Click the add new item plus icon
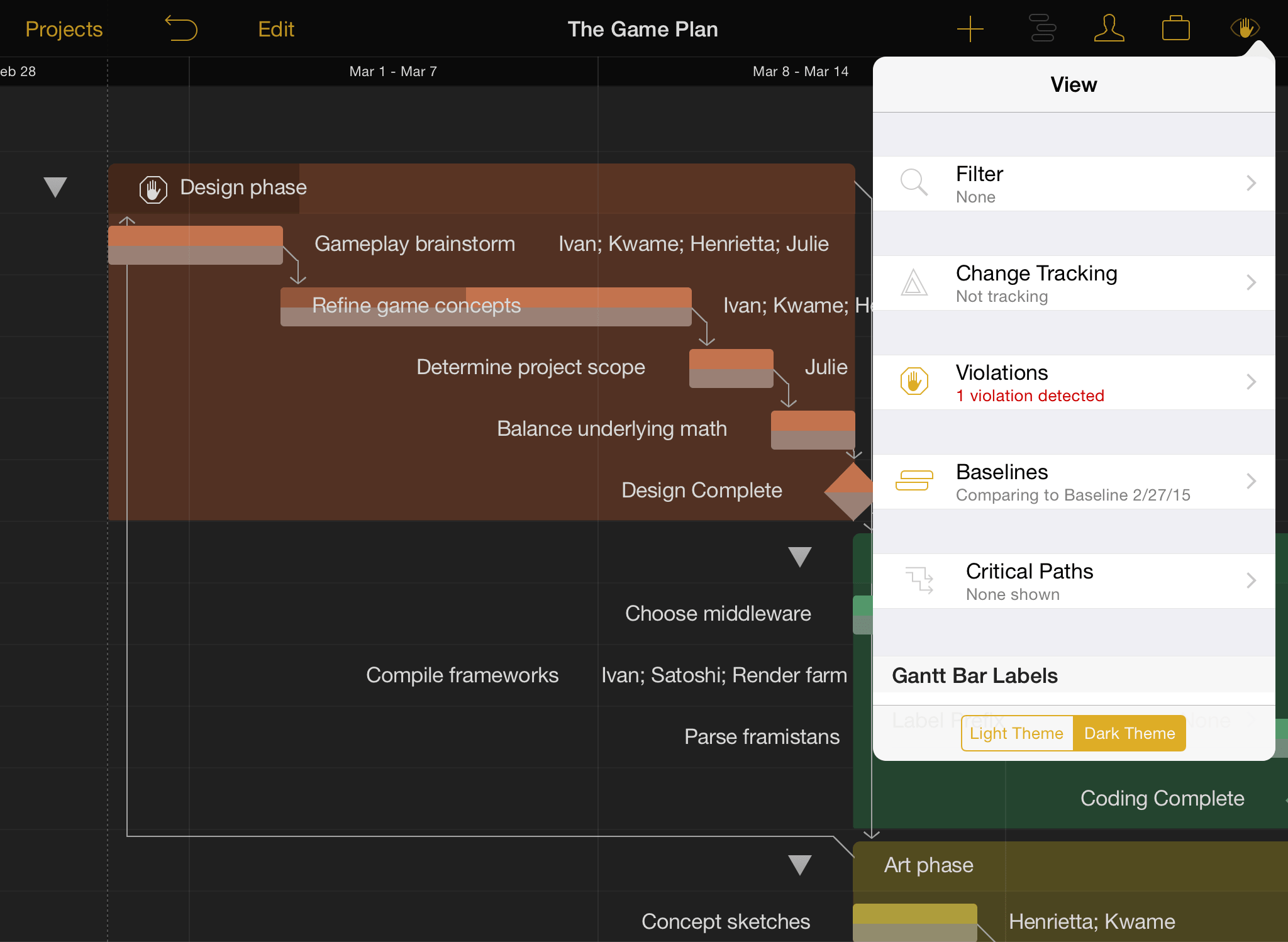 point(967,28)
